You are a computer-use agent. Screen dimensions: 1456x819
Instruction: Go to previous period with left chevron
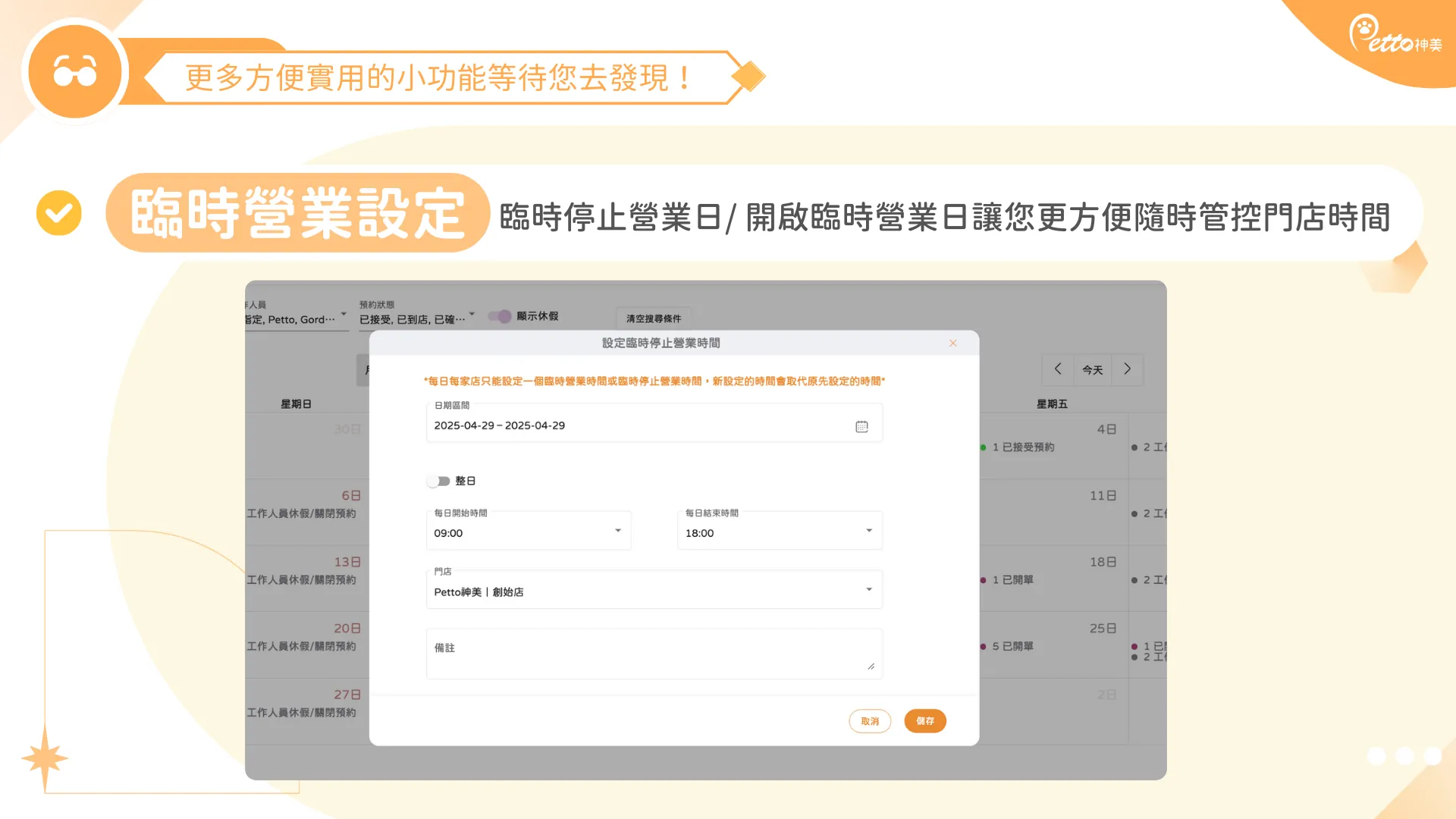[x=1058, y=369]
